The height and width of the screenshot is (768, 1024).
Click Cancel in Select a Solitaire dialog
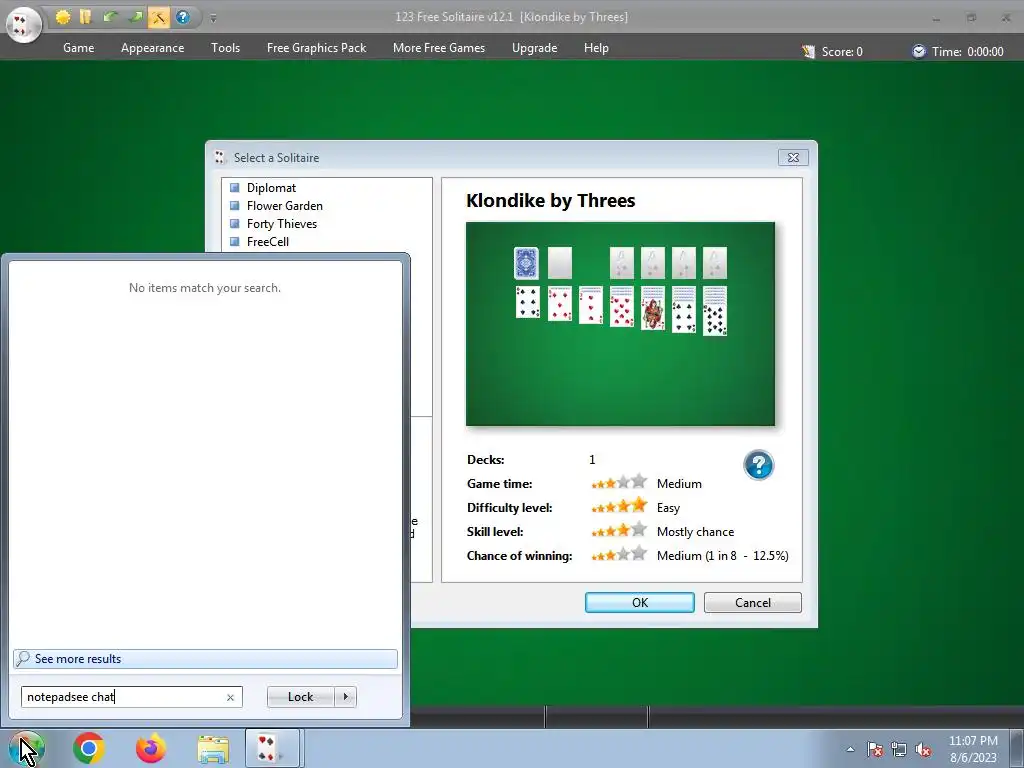click(752, 602)
